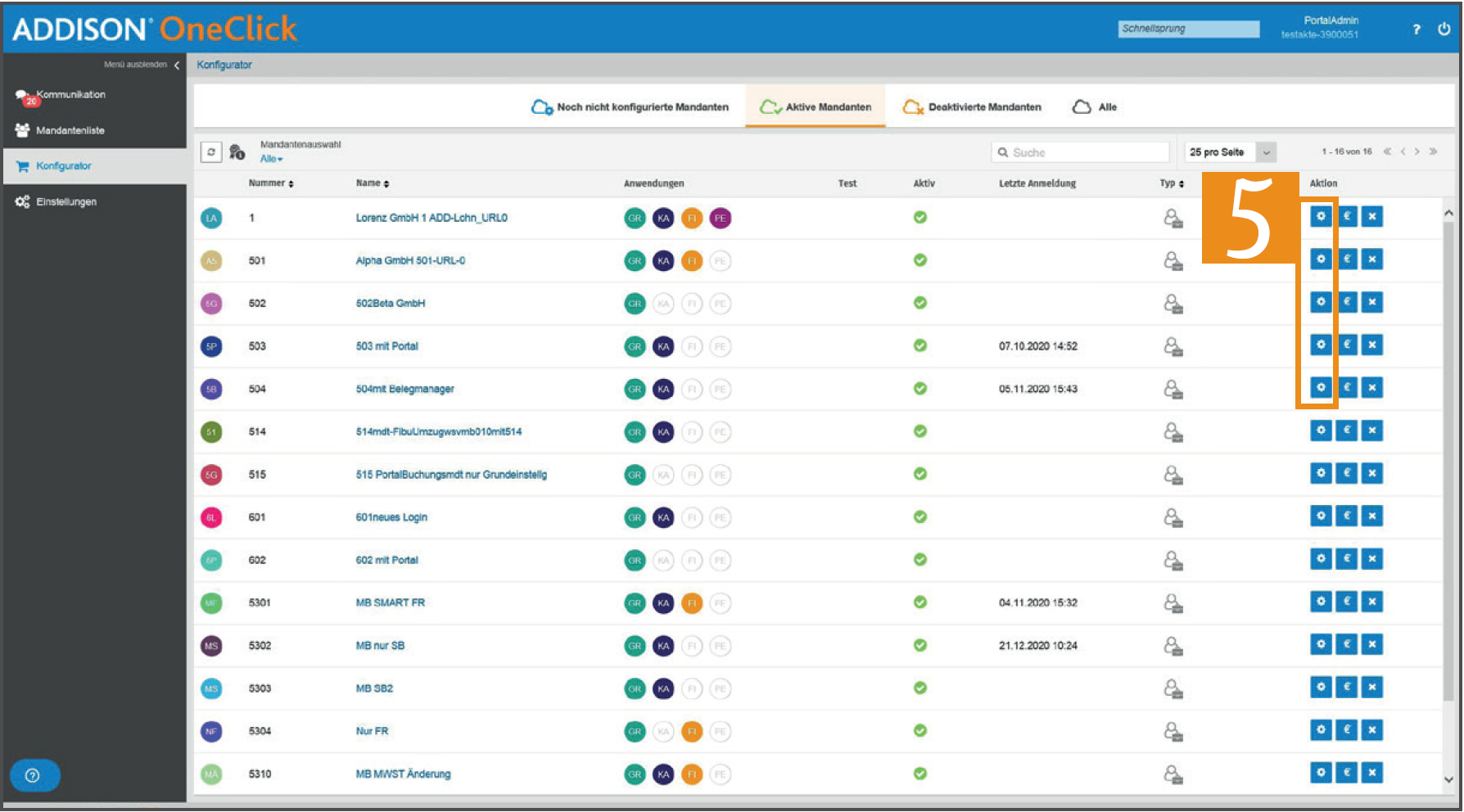Open the question mark help in header
This screenshot has width=1464, height=812.
coord(1417,29)
